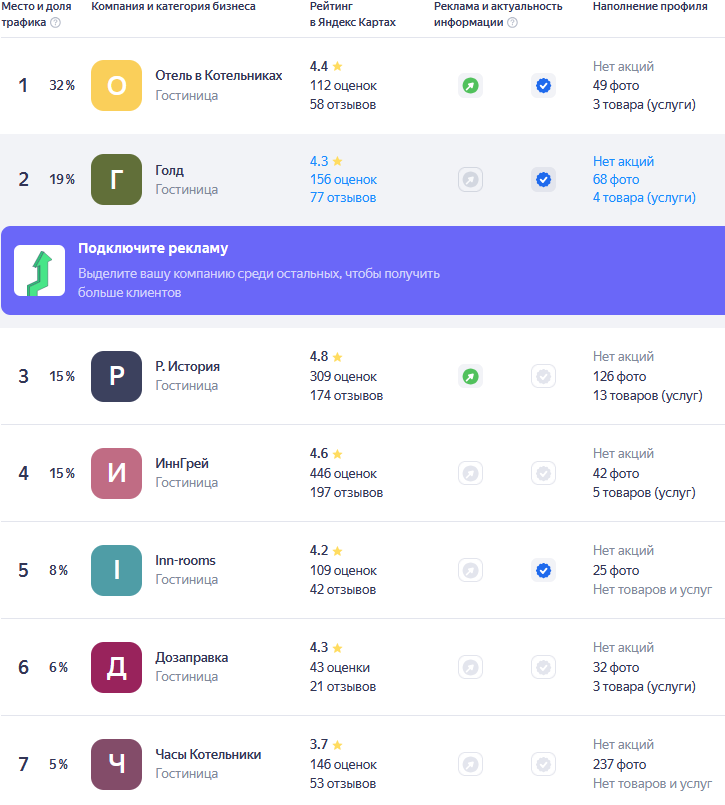Click gray verification checkmark for Р. История
The width and height of the screenshot is (725, 805).
pyautogui.click(x=543, y=377)
